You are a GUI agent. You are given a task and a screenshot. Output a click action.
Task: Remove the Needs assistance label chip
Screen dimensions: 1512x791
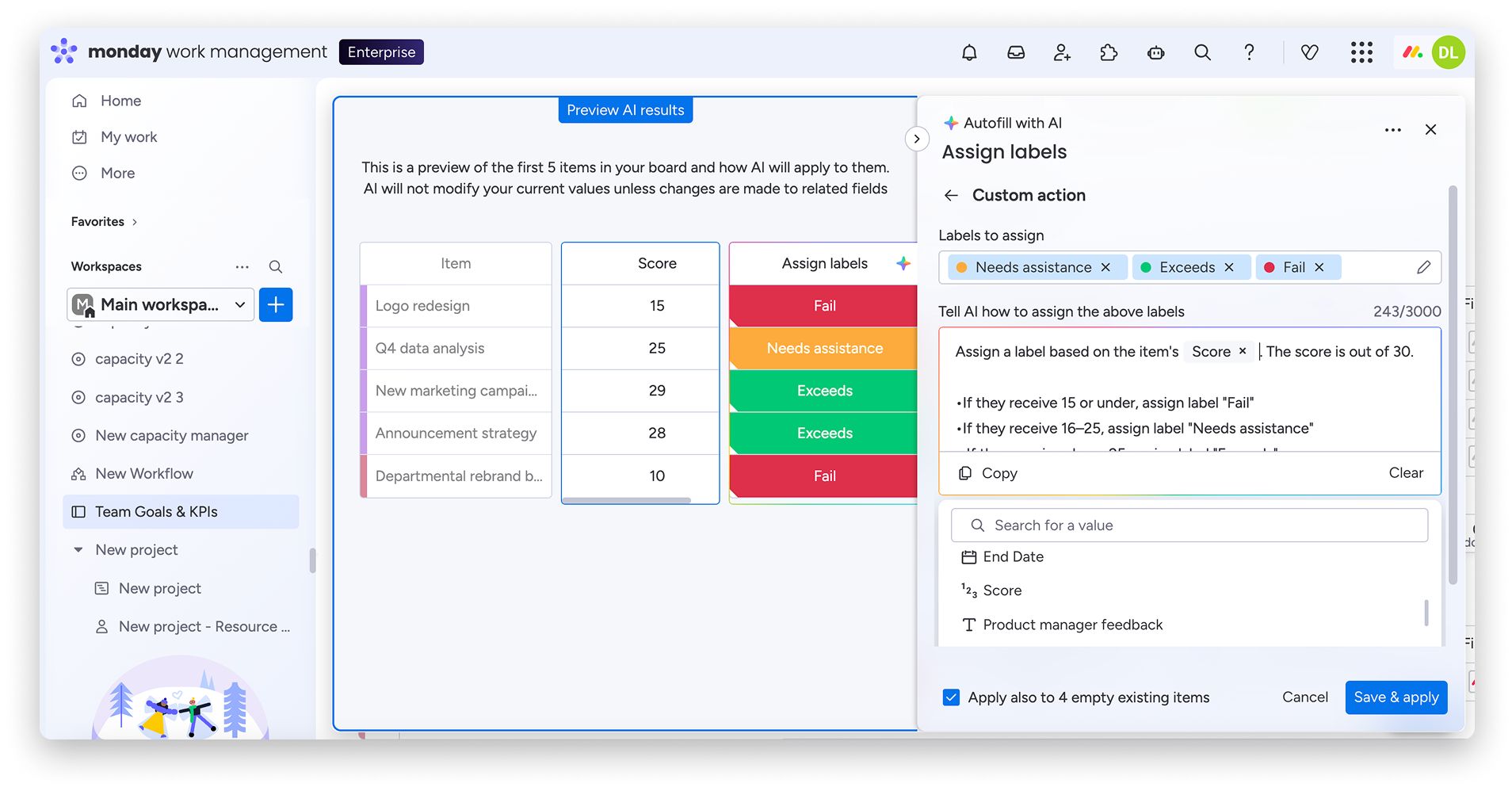[x=1105, y=267]
